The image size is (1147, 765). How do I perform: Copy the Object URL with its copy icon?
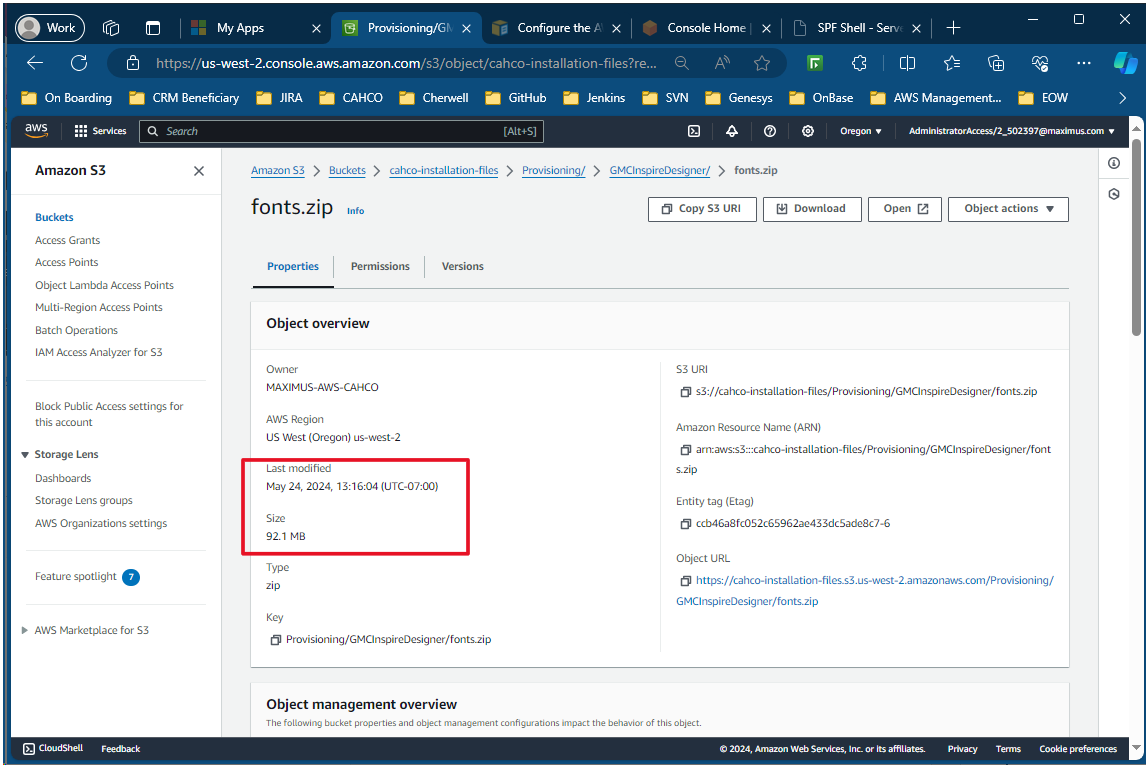[x=685, y=581]
